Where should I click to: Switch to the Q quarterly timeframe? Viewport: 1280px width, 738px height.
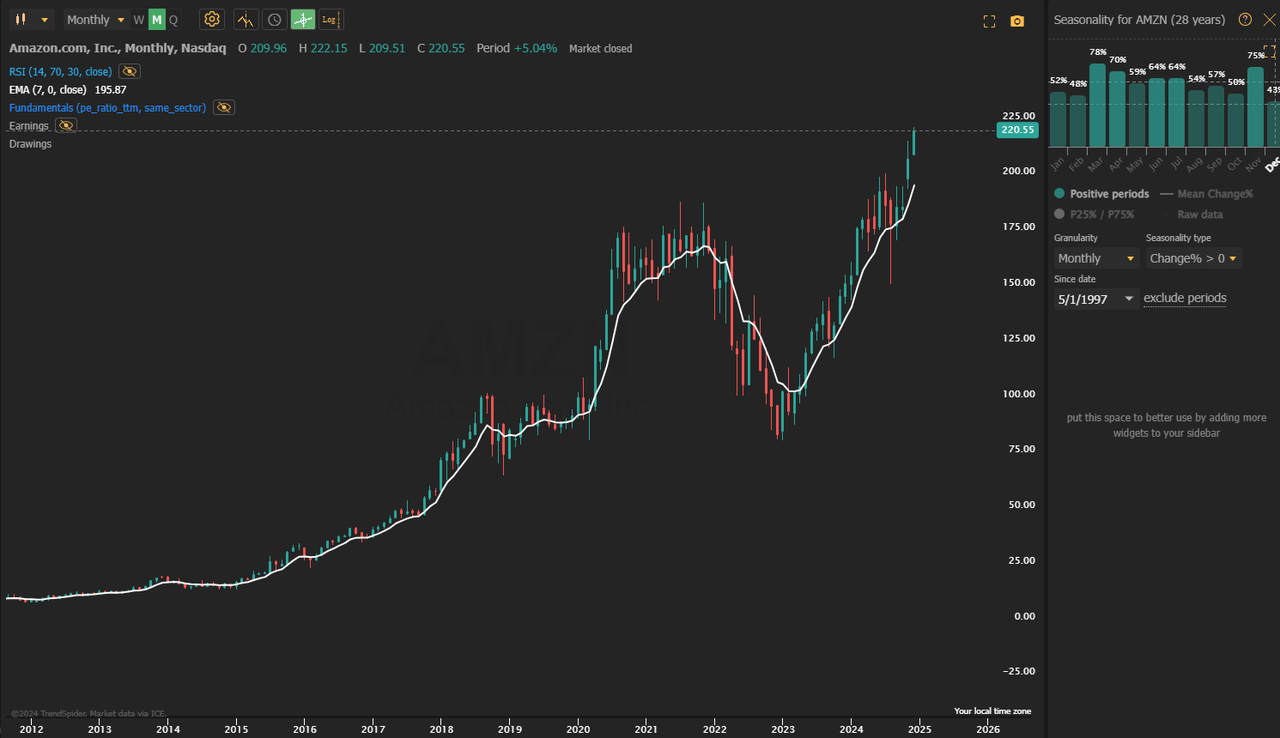click(x=173, y=20)
